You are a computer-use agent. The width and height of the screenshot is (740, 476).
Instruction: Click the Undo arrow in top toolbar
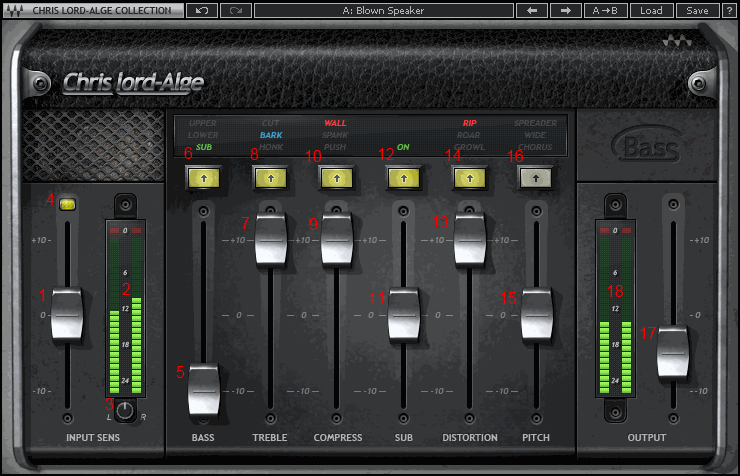(202, 10)
